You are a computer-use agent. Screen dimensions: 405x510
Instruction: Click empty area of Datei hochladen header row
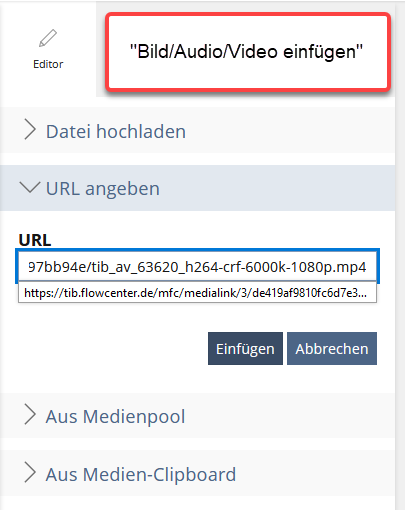tap(290, 130)
